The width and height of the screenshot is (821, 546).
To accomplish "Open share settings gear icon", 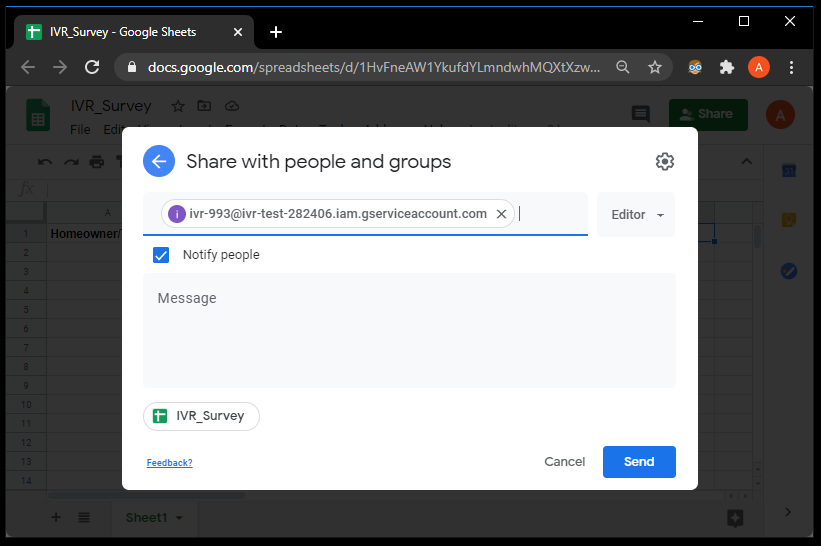I will [664, 161].
